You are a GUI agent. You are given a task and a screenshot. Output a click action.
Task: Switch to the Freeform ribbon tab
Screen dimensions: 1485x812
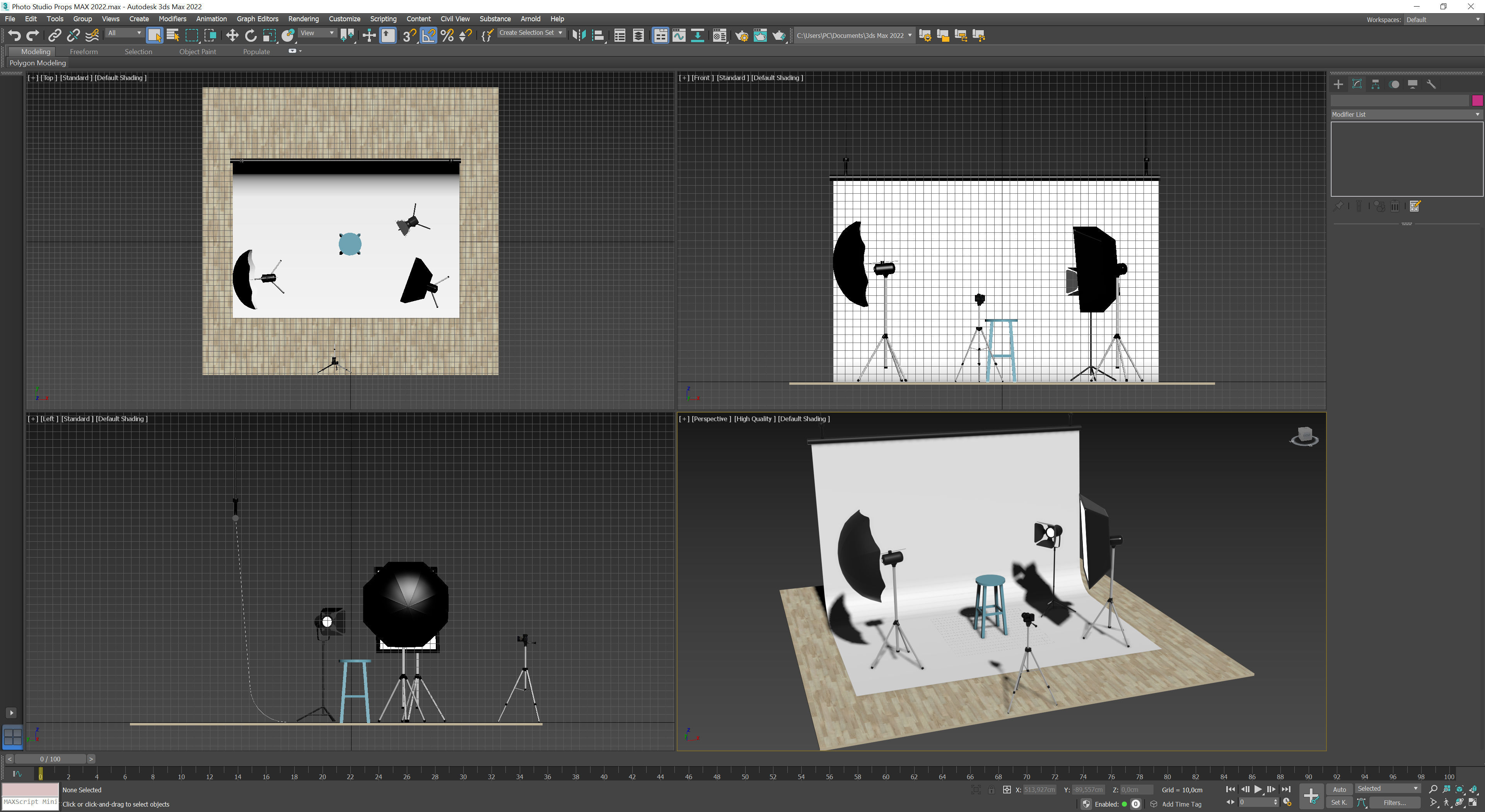84,51
